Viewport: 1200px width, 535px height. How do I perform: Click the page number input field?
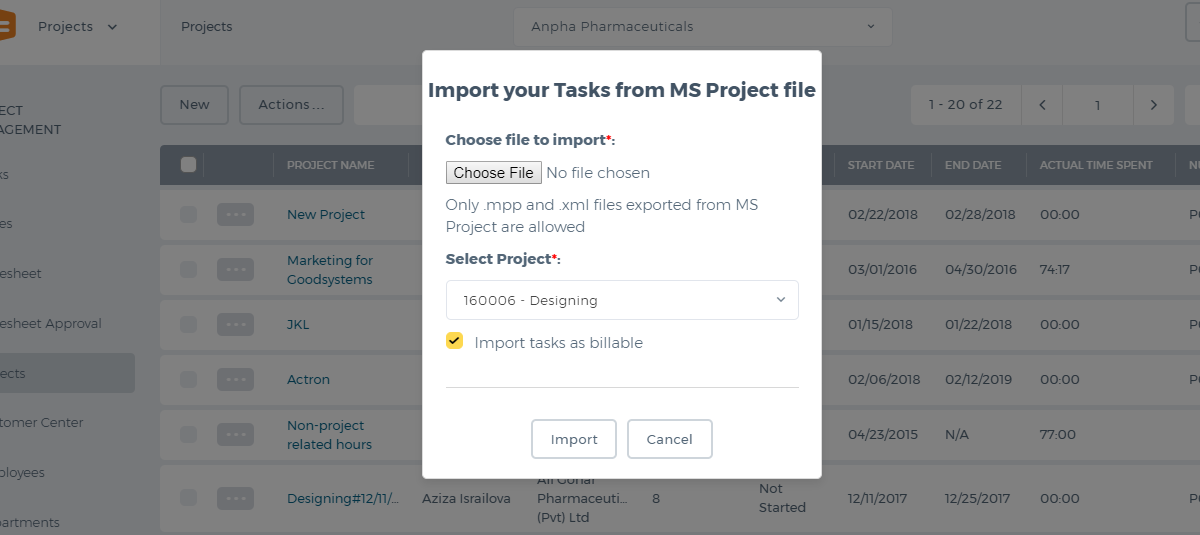1098,105
